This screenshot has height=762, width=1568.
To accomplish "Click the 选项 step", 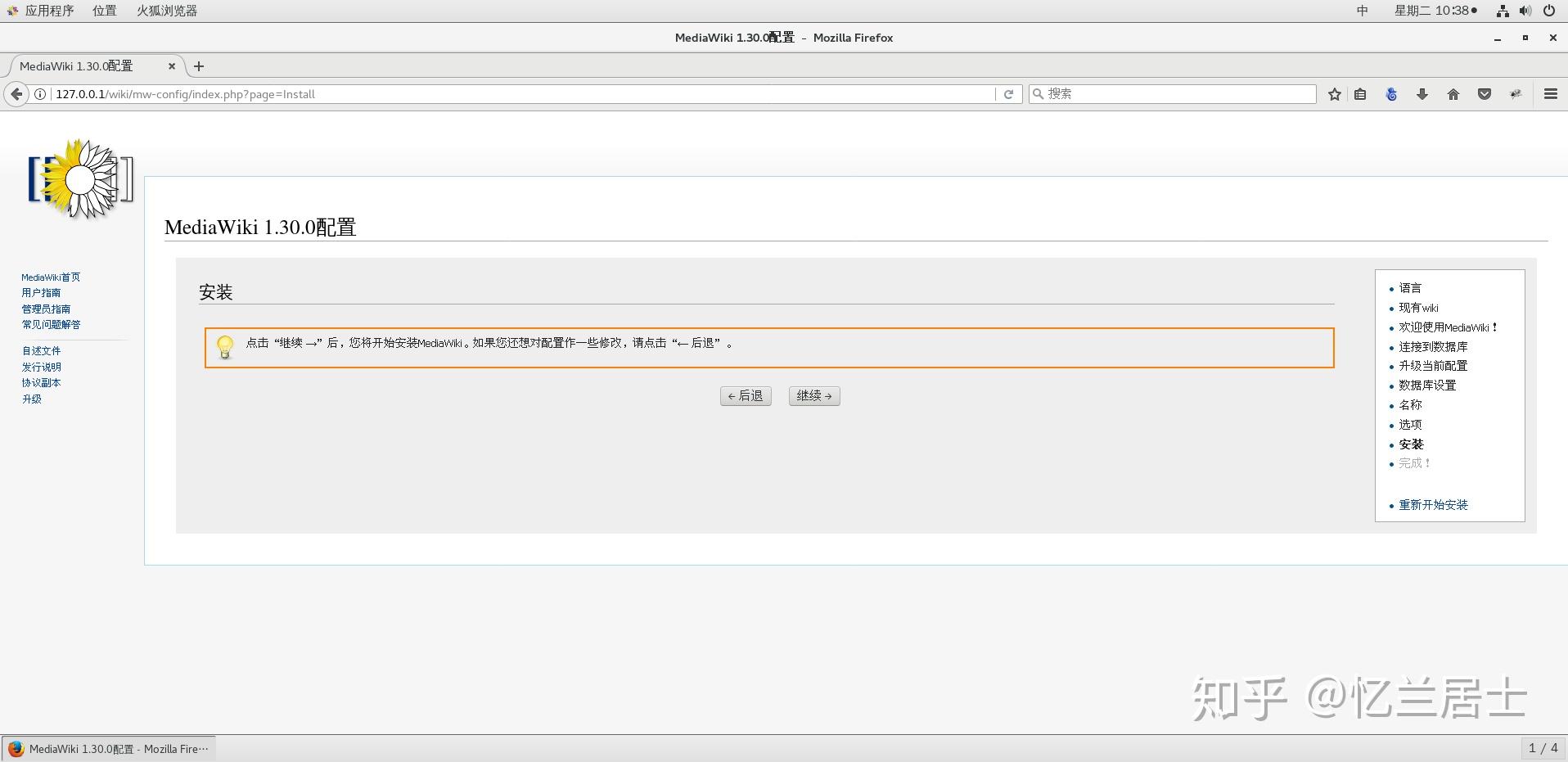I will tap(1410, 425).
